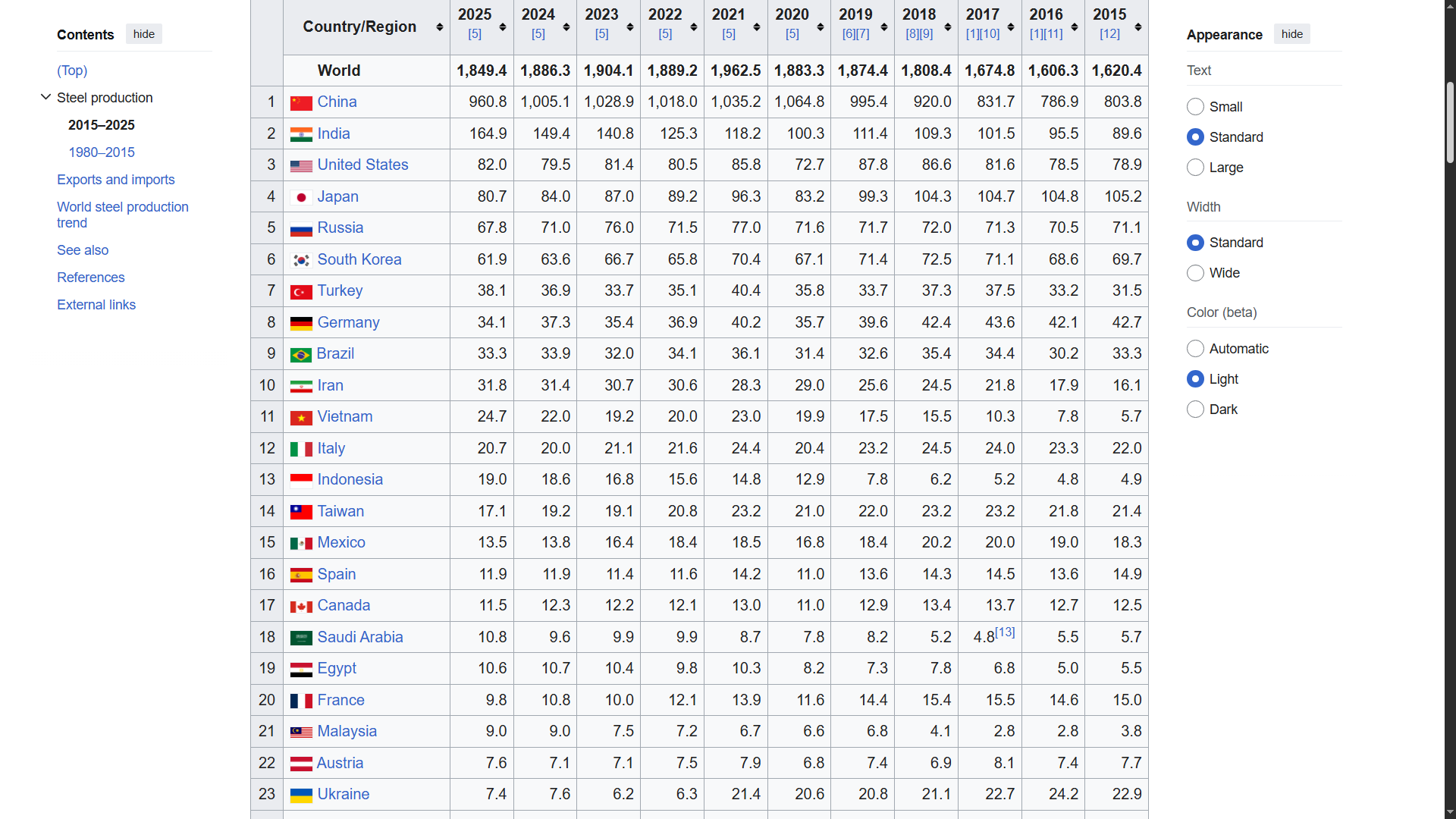Hide the Appearance panel
Viewport: 1456px width, 819px height.
(1291, 34)
